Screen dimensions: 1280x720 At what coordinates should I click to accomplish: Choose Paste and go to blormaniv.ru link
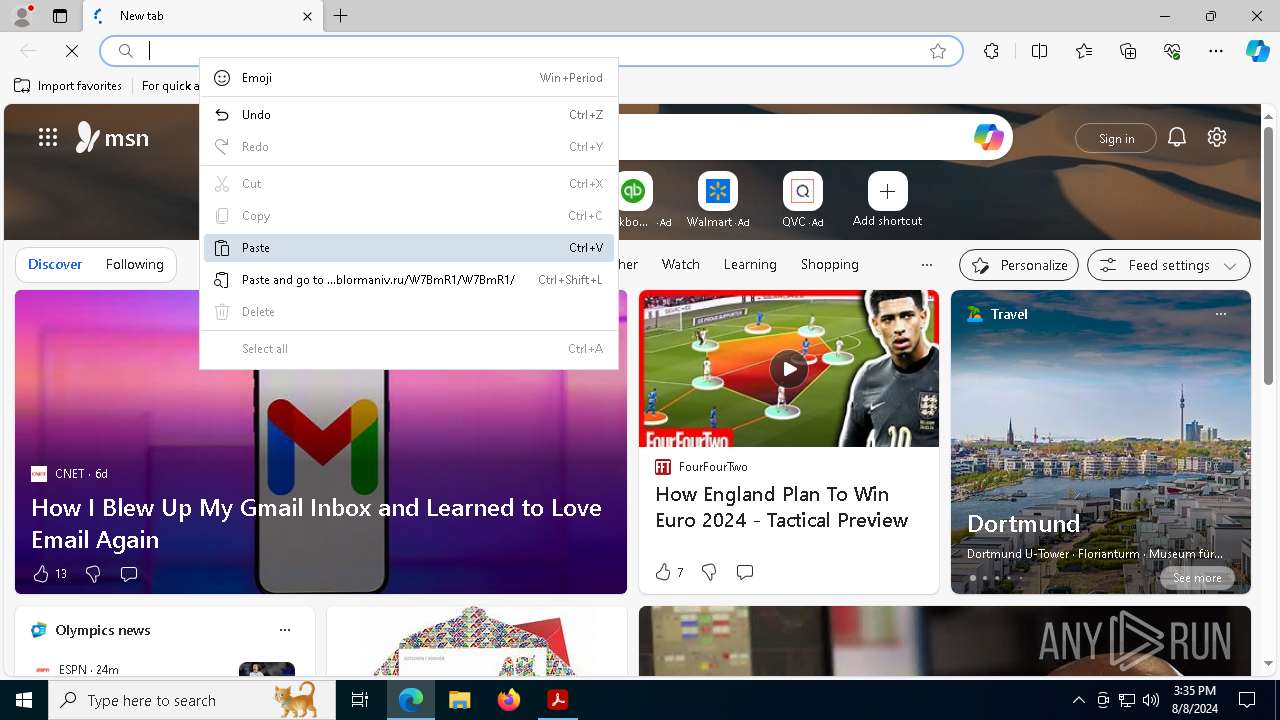pos(409,280)
